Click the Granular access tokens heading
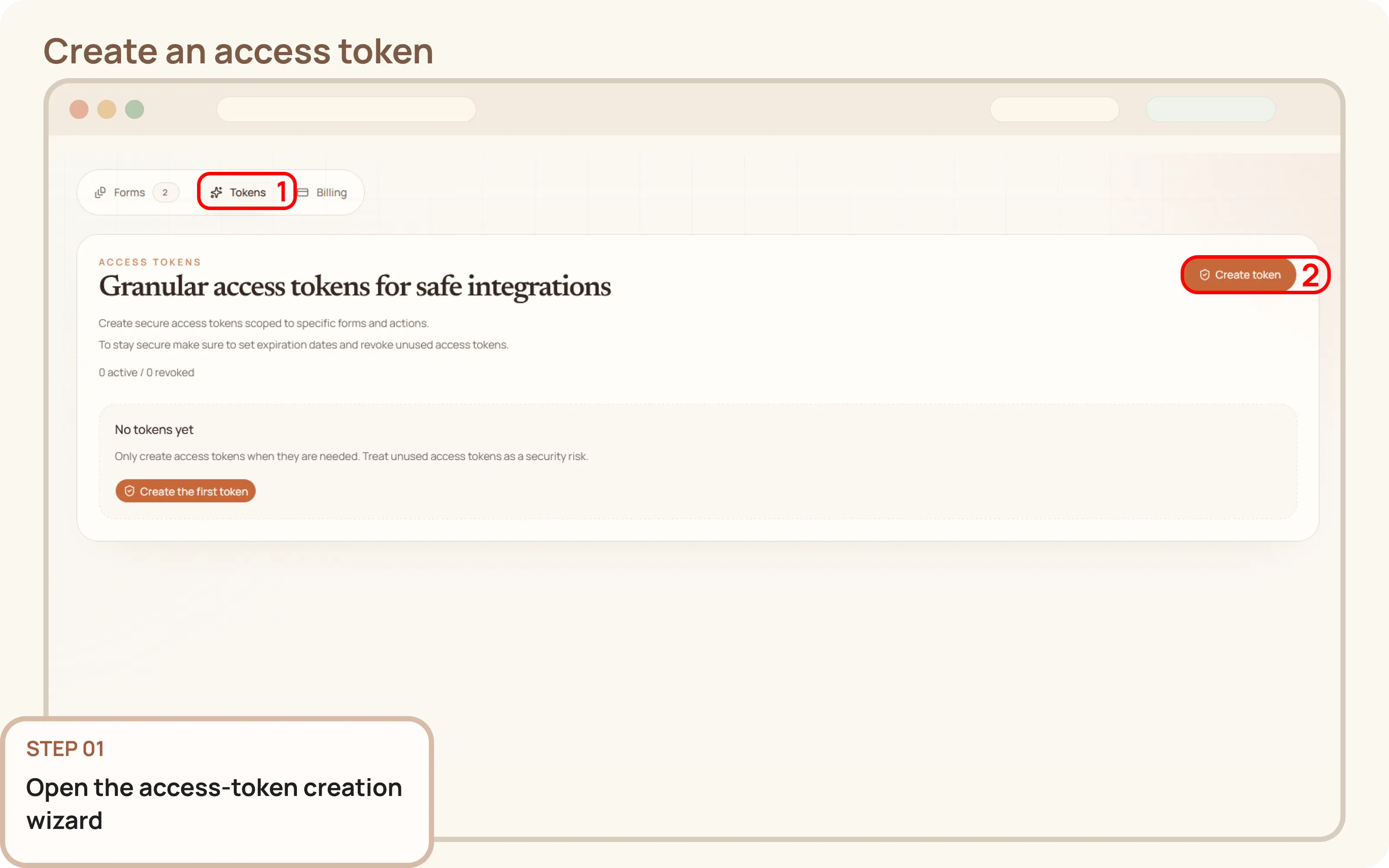This screenshot has height=868, width=1389. click(355, 287)
